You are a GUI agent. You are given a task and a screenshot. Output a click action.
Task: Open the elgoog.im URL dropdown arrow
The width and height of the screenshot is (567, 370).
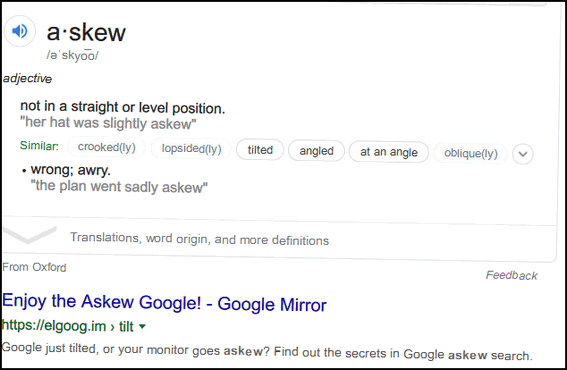142,327
